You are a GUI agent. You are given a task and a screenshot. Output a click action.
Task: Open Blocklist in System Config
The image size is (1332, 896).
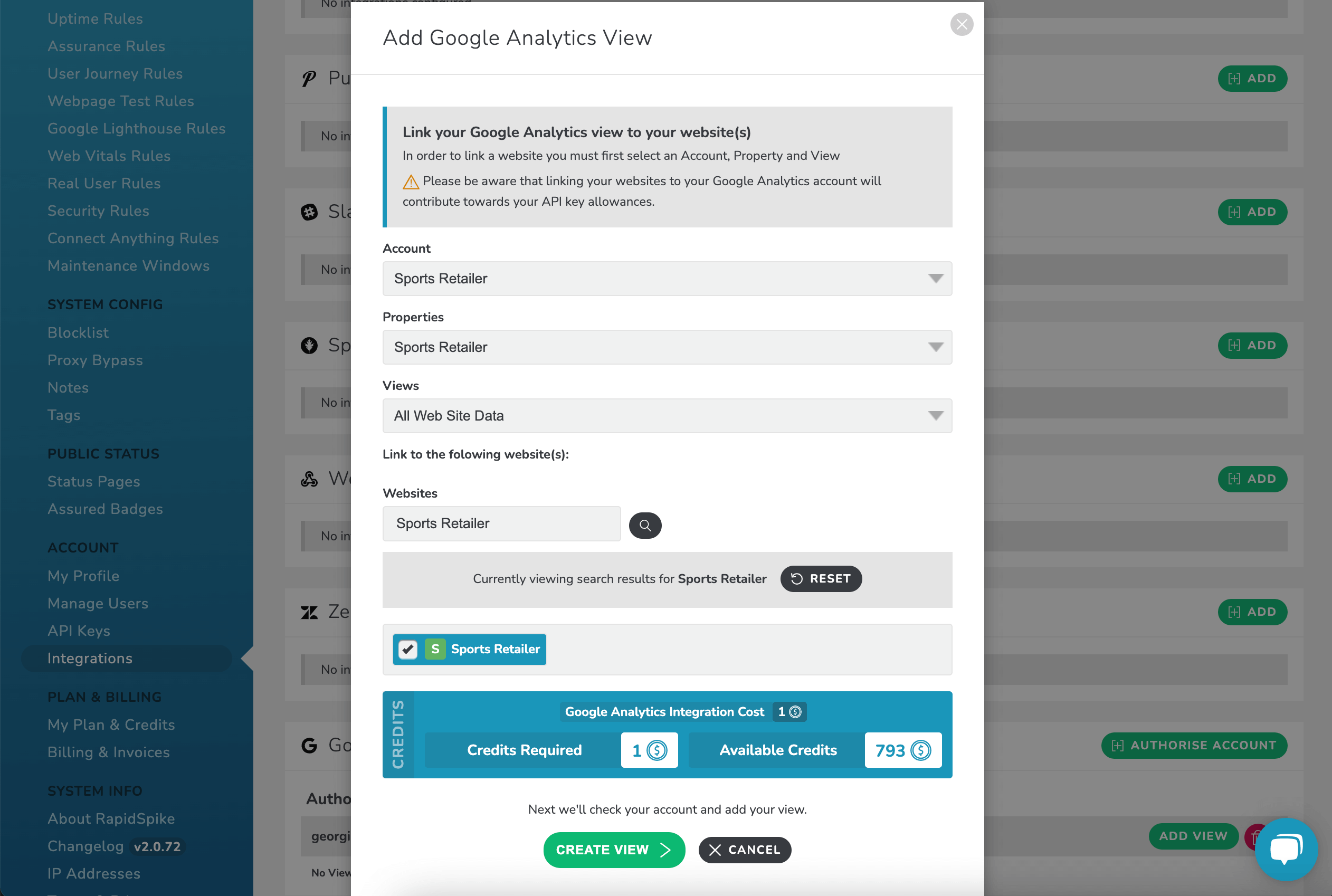click(x=78, y=332)
